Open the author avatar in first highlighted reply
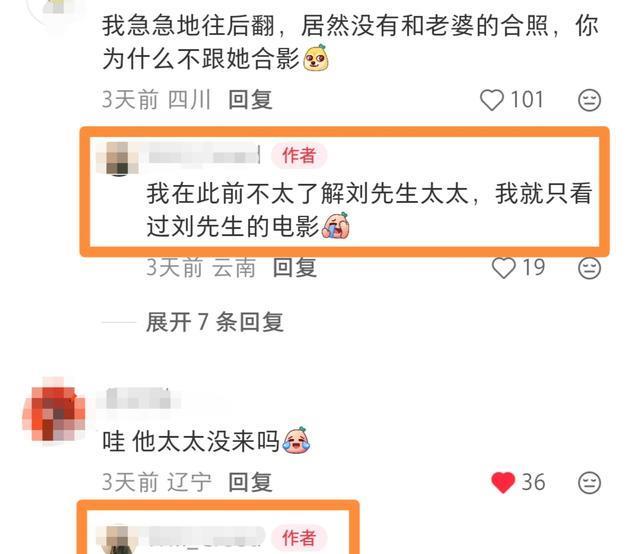640x554 pixels. pos(118,158)
